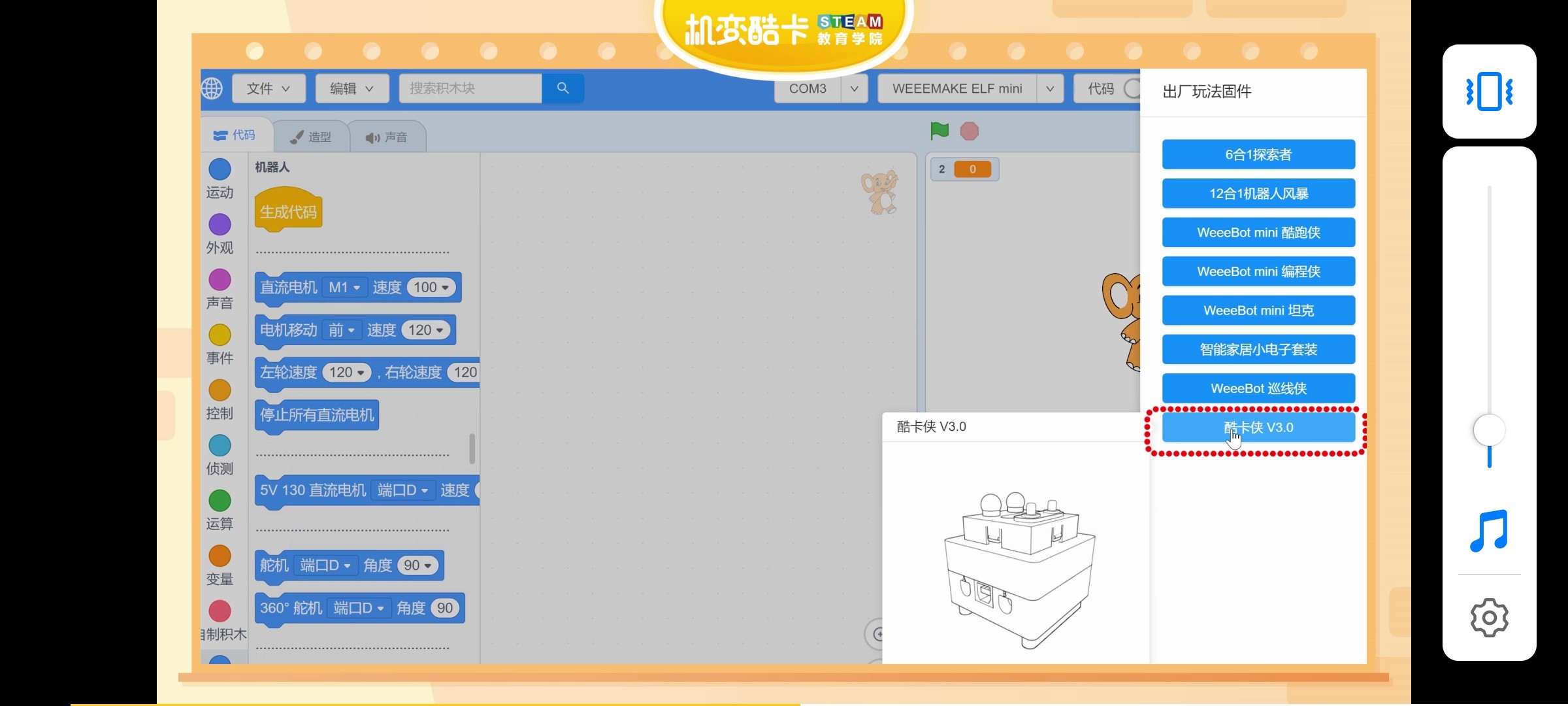Click the block palette scrollbar
This screenshot has height=706, width=1568.
coord(472,448)
